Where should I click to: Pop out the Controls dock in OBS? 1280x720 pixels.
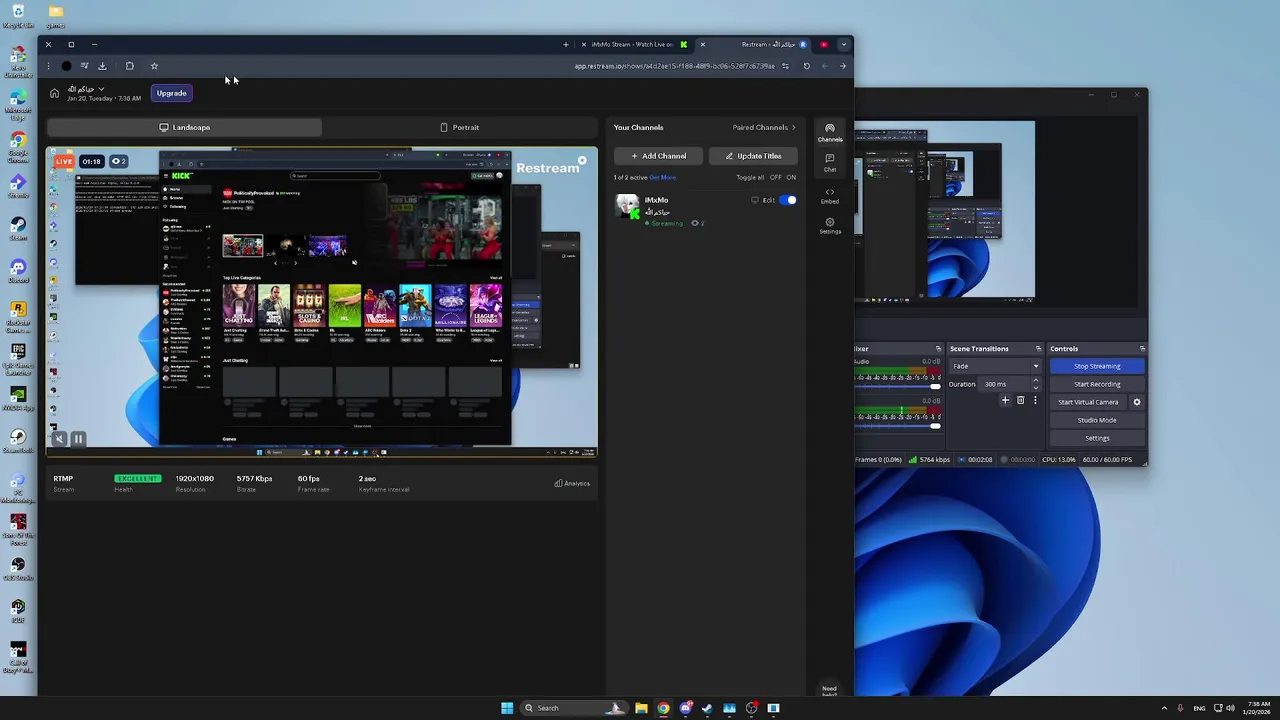click(1142, 349)
